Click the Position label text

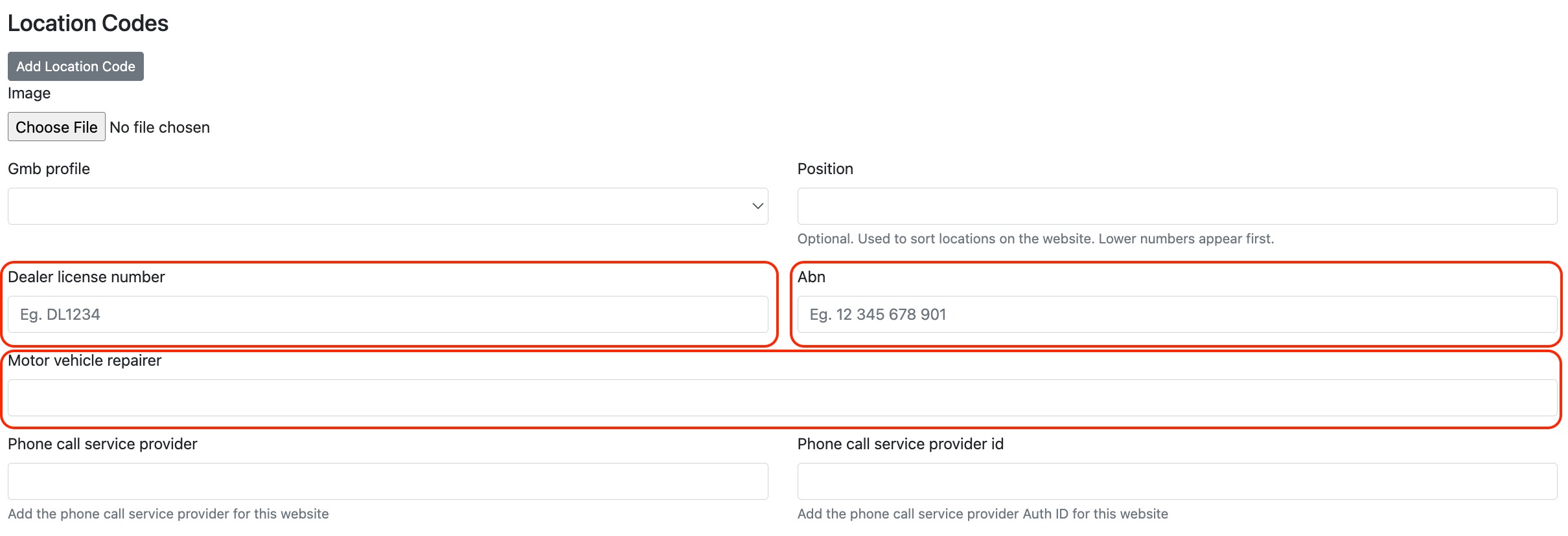(x=825, y=169)
